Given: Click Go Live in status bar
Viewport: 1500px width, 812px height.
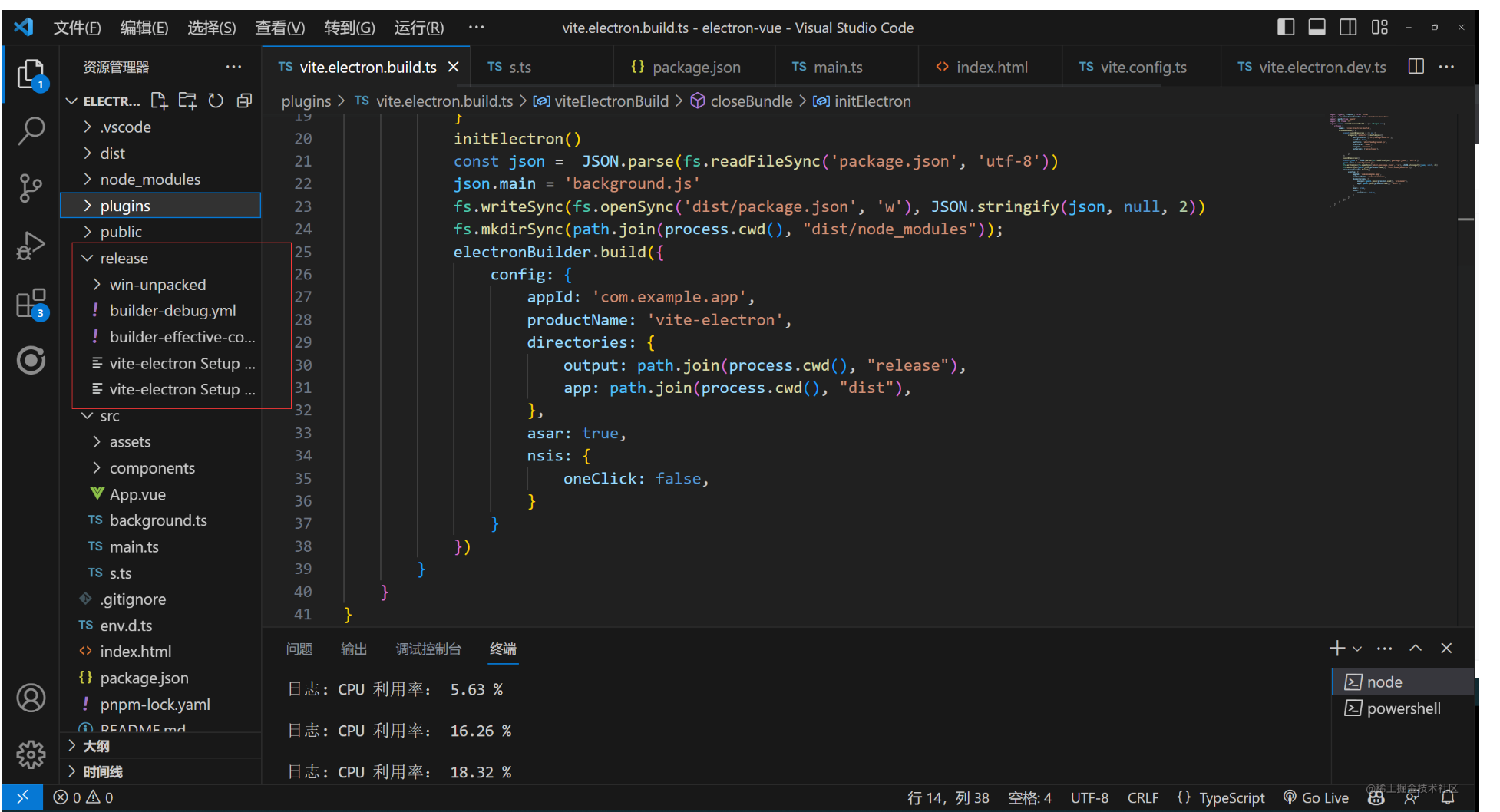Looking at the screenshot, I should (1317, 797).
